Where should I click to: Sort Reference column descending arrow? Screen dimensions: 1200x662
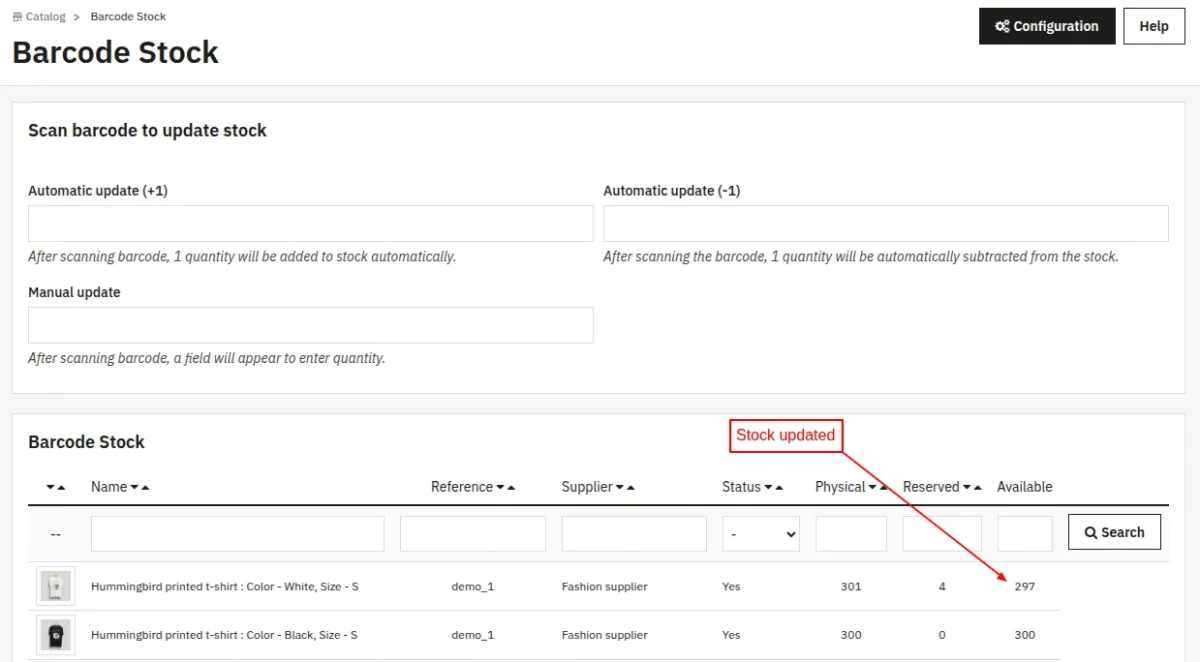coord(501,488)
